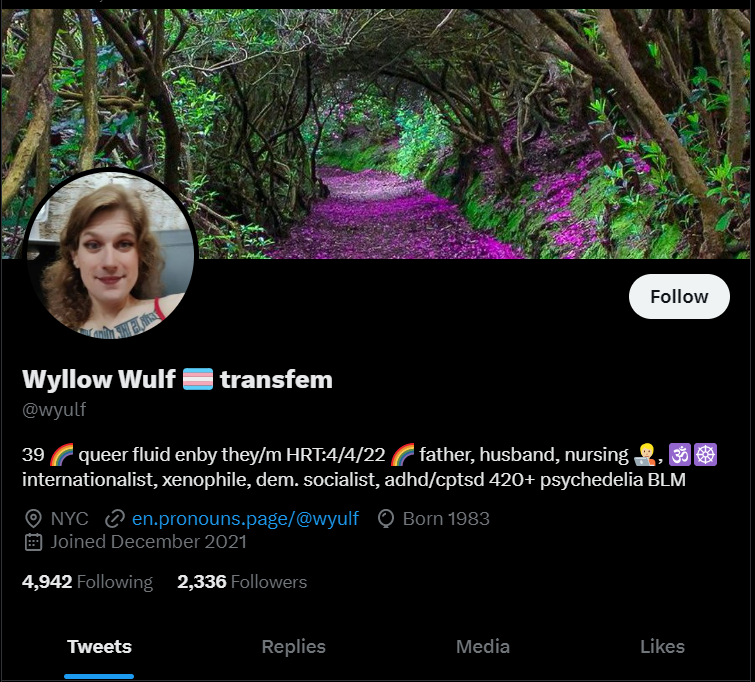Open the forest path banner image
This screenshot has width=755, height=682.
pos(378,134)
